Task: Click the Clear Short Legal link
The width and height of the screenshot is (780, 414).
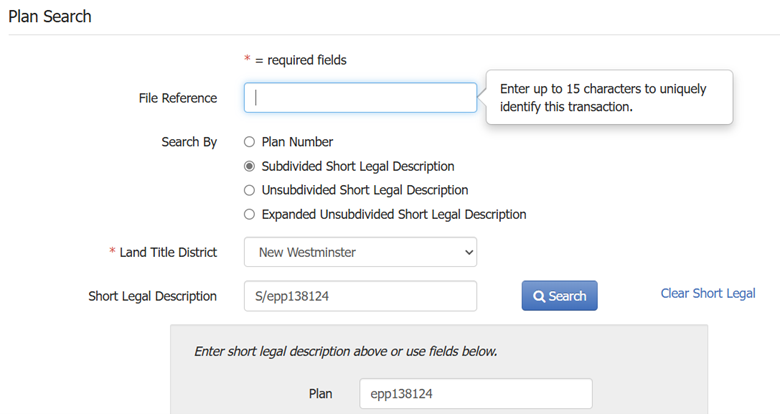Action: 708,294
